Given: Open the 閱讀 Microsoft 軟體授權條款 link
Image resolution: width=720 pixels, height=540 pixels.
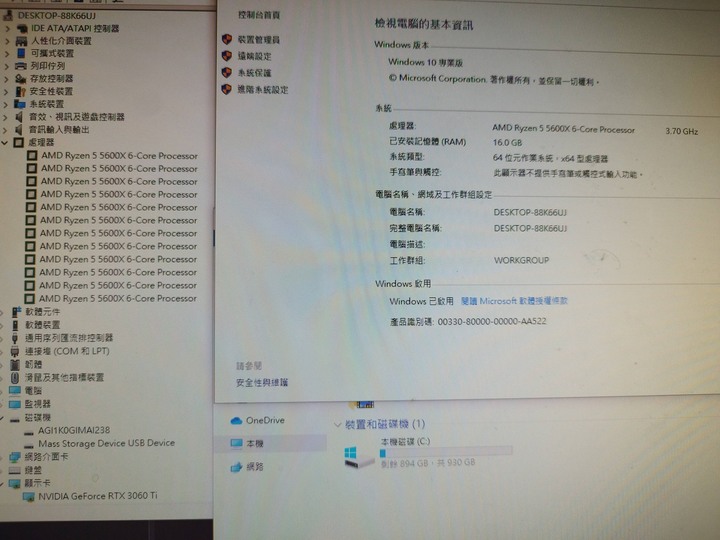Looking at the screenshot, I should [x=514, y=301].
